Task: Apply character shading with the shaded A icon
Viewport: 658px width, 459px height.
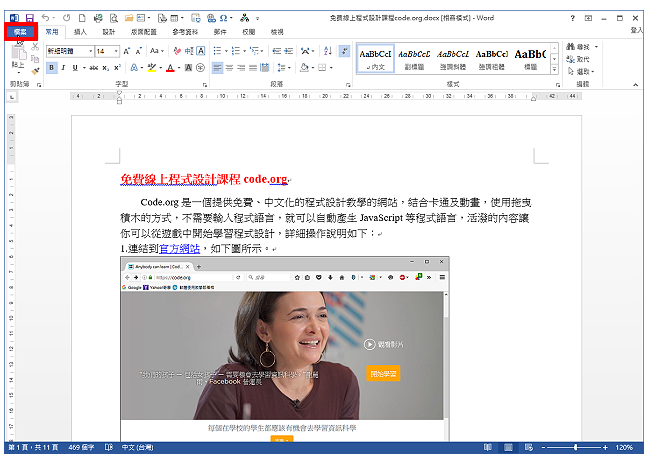Action: point(188,67)
